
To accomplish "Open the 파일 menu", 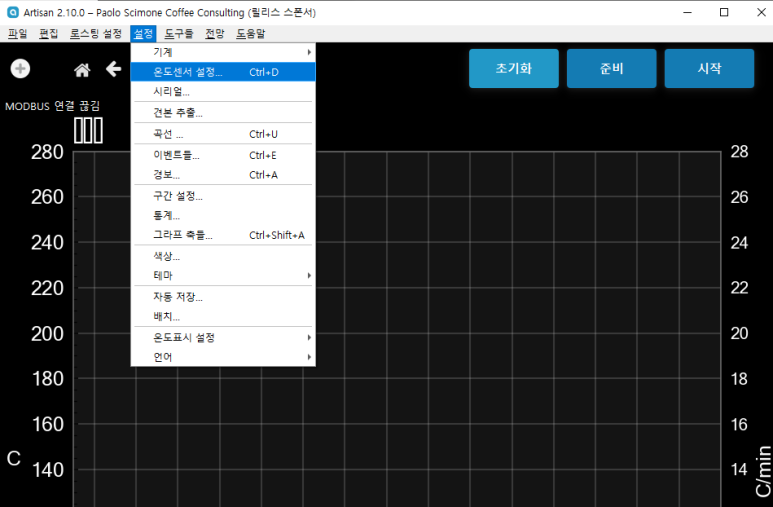I will (18, 34).
